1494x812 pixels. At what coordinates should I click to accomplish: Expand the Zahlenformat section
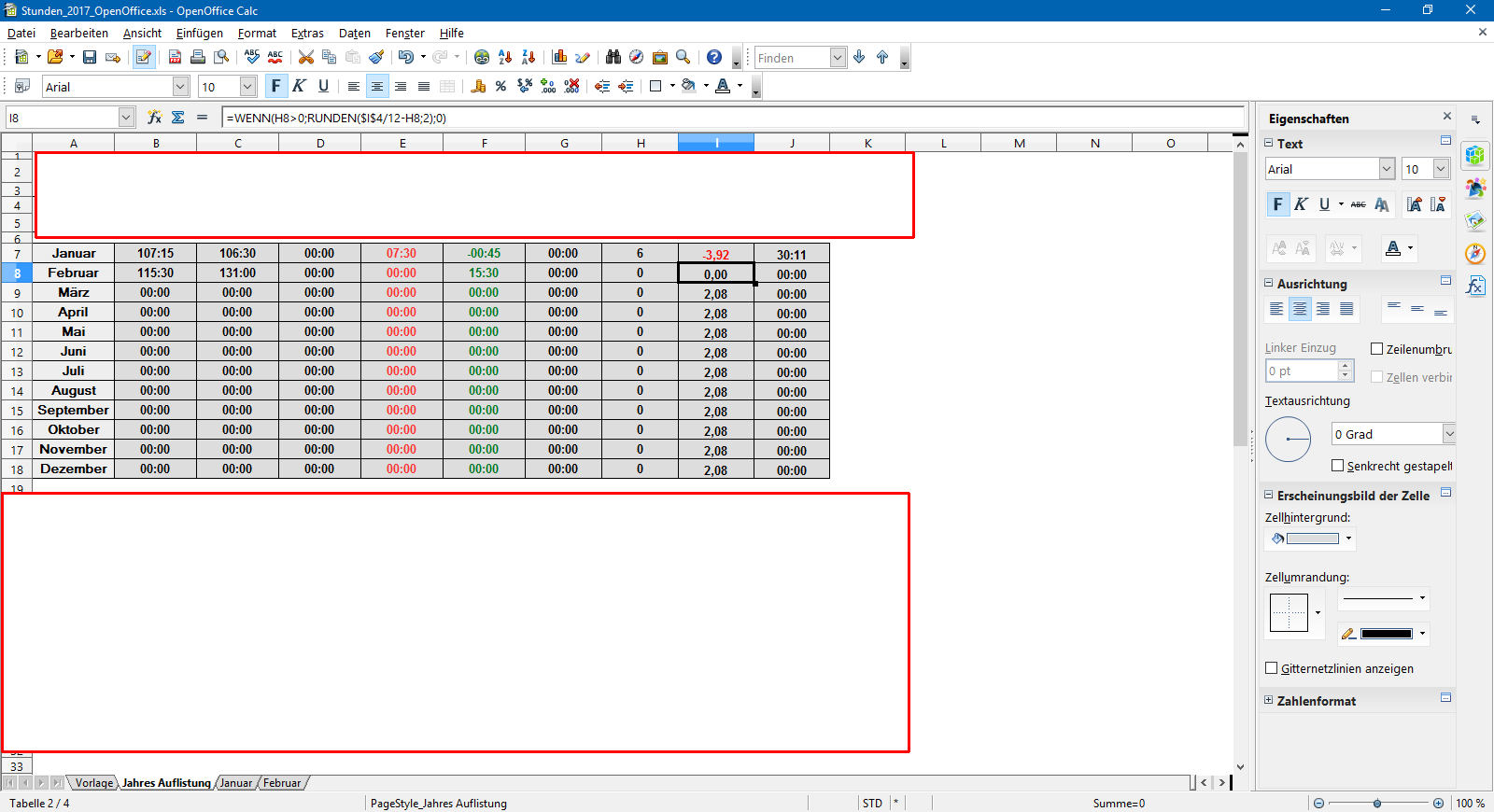click(x=1269, y=700)
